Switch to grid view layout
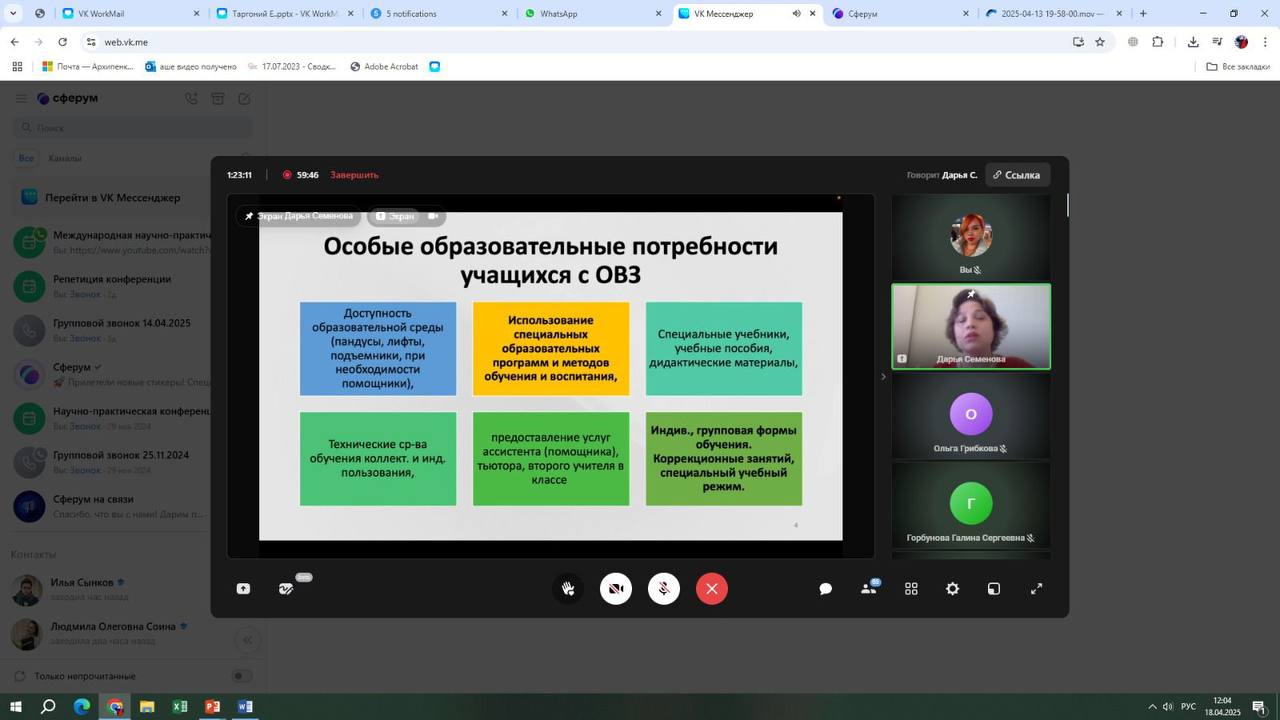 tap(911, 589)
